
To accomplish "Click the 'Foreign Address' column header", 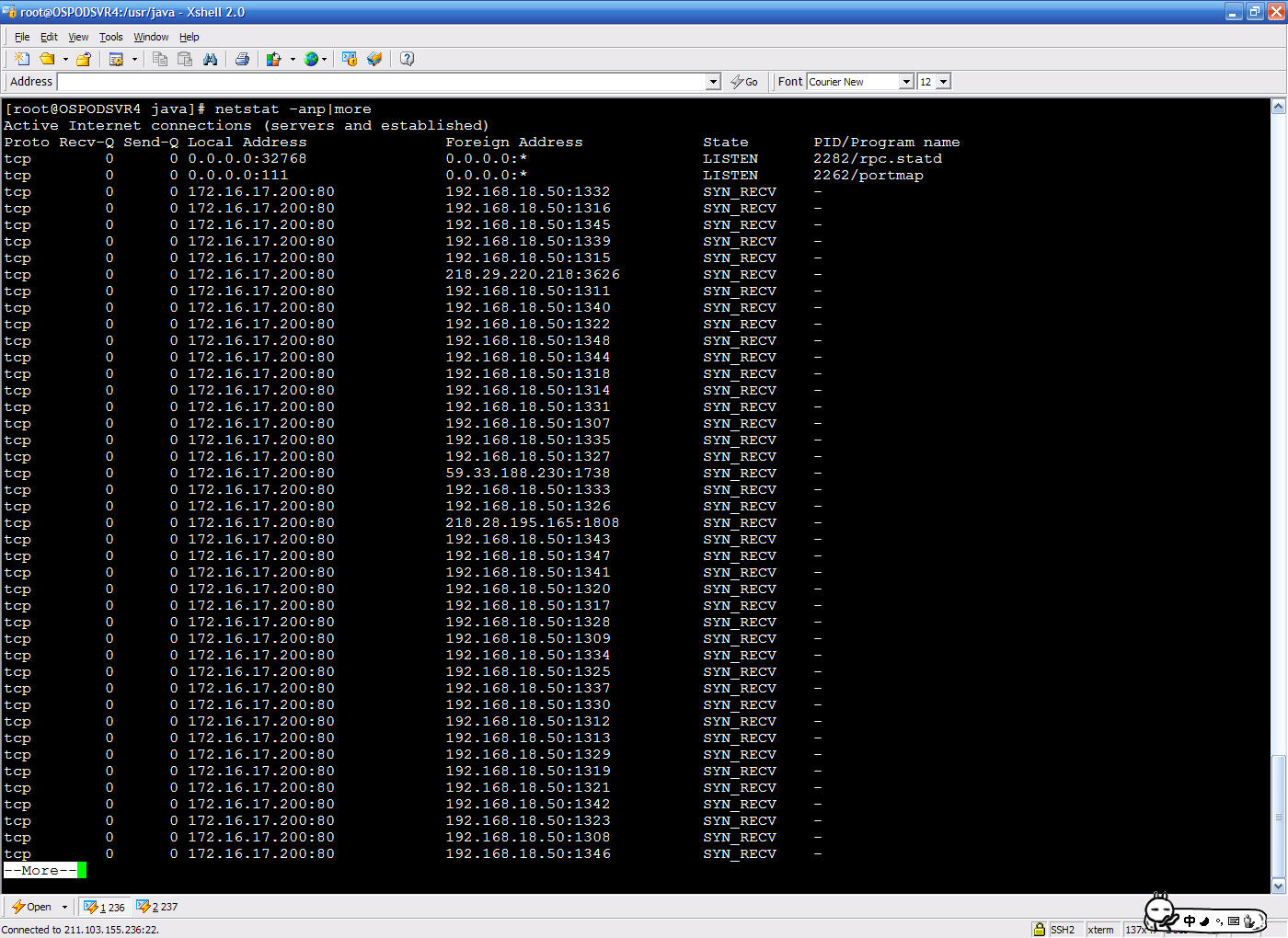I will (x=514, y=142).
